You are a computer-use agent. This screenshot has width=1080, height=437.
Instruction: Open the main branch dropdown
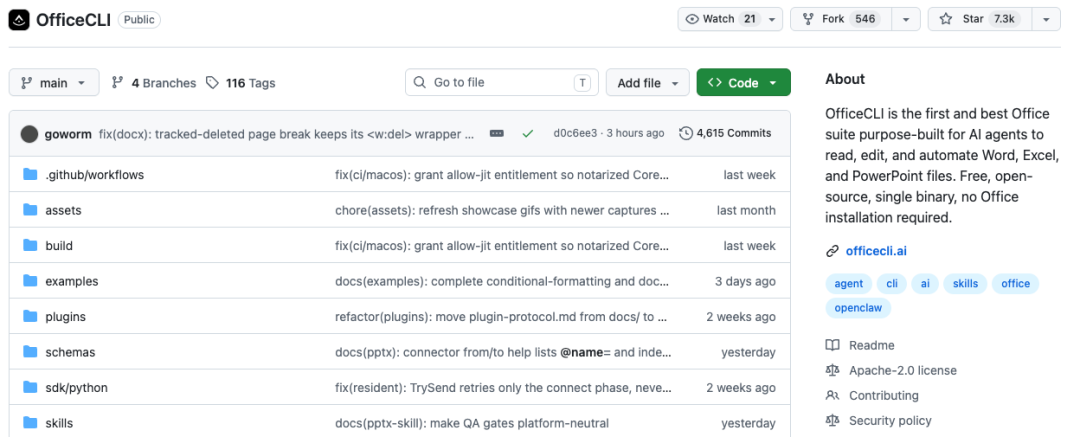coord(54,83)
